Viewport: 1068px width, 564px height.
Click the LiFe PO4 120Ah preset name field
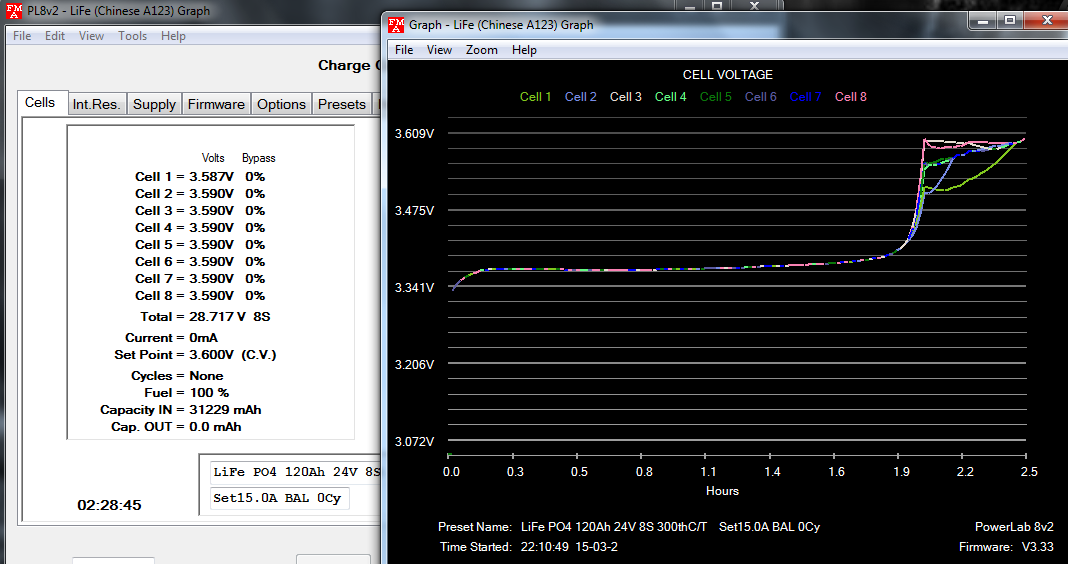[x=295, y=472]
